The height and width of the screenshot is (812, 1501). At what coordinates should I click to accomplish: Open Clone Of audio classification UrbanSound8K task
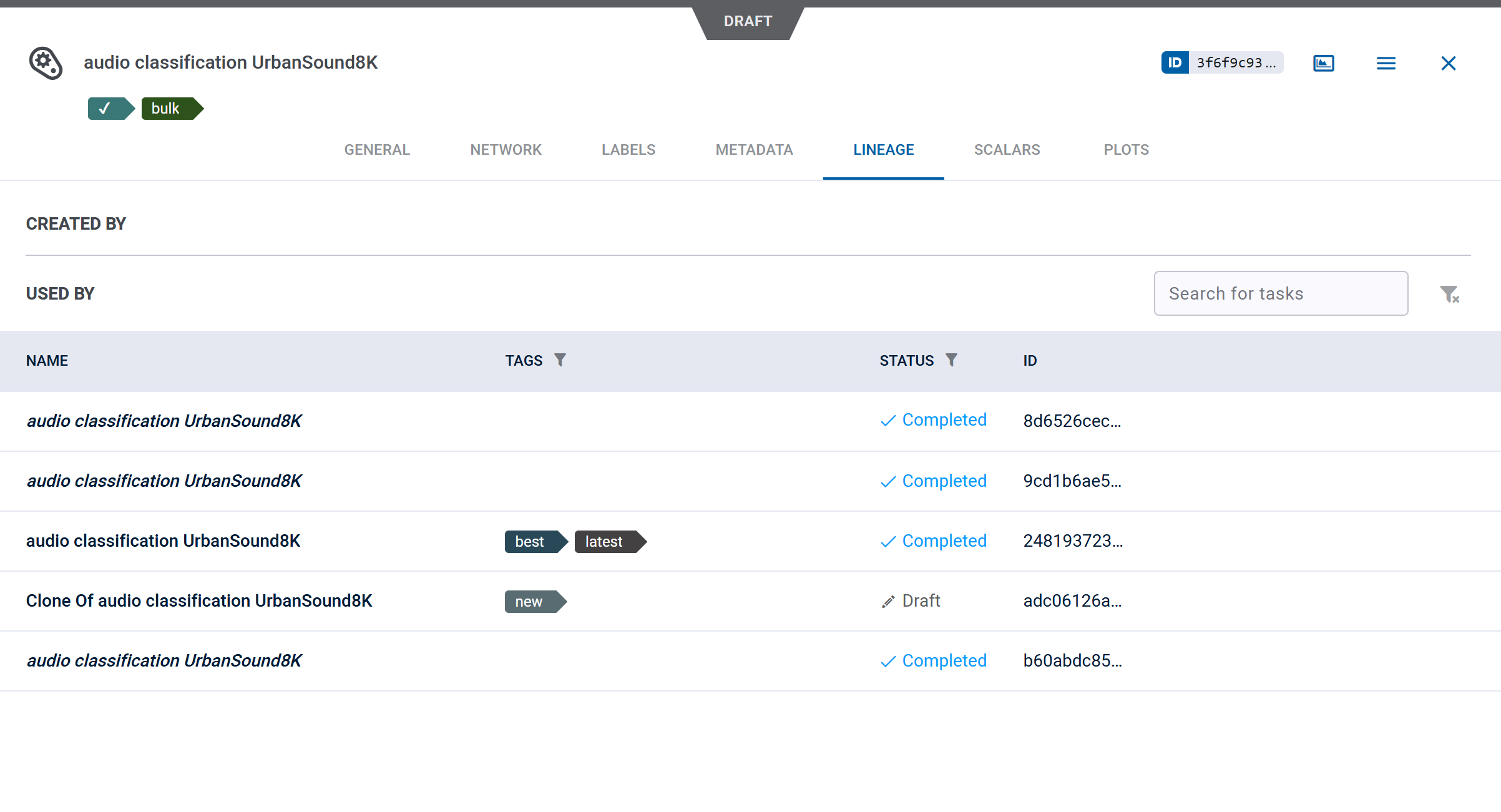199,600
